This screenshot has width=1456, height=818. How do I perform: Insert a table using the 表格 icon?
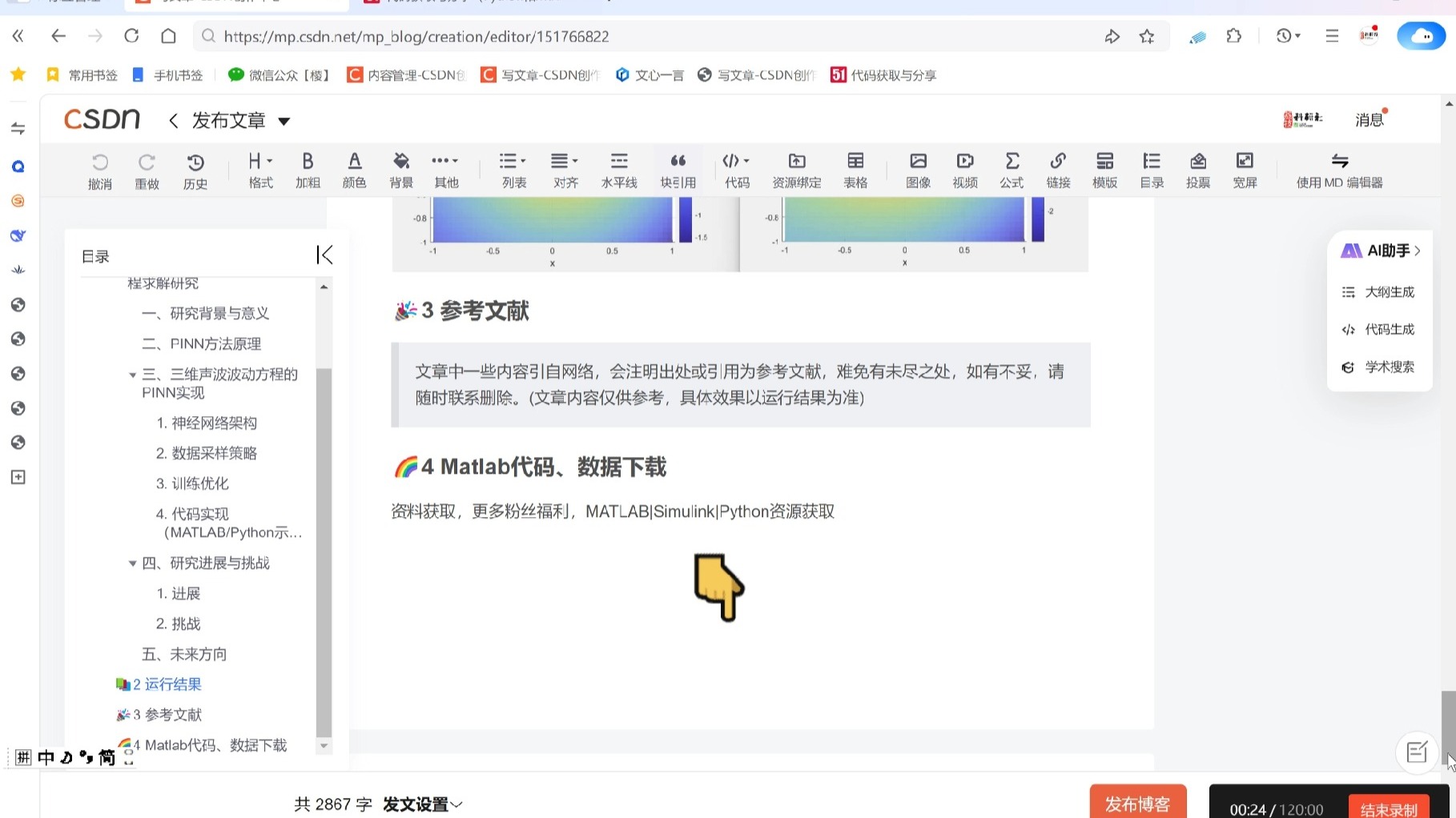point(855,169)
